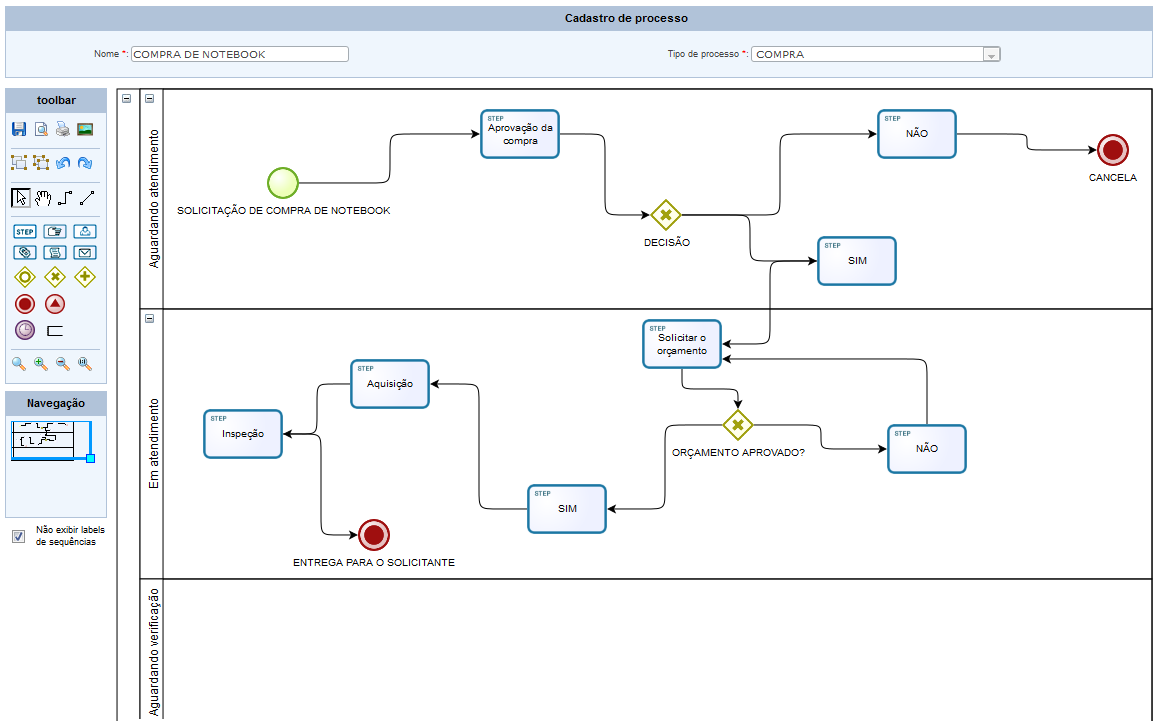Collapse the whole pool with outer minus

(126, 98)
